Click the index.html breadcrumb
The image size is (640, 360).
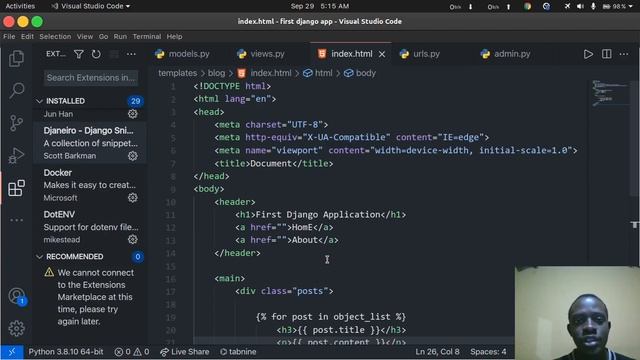tap(264, 73)
